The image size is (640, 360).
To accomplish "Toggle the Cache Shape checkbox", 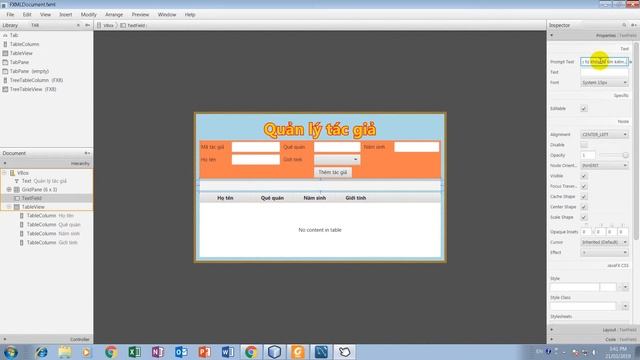I will 584,197.
